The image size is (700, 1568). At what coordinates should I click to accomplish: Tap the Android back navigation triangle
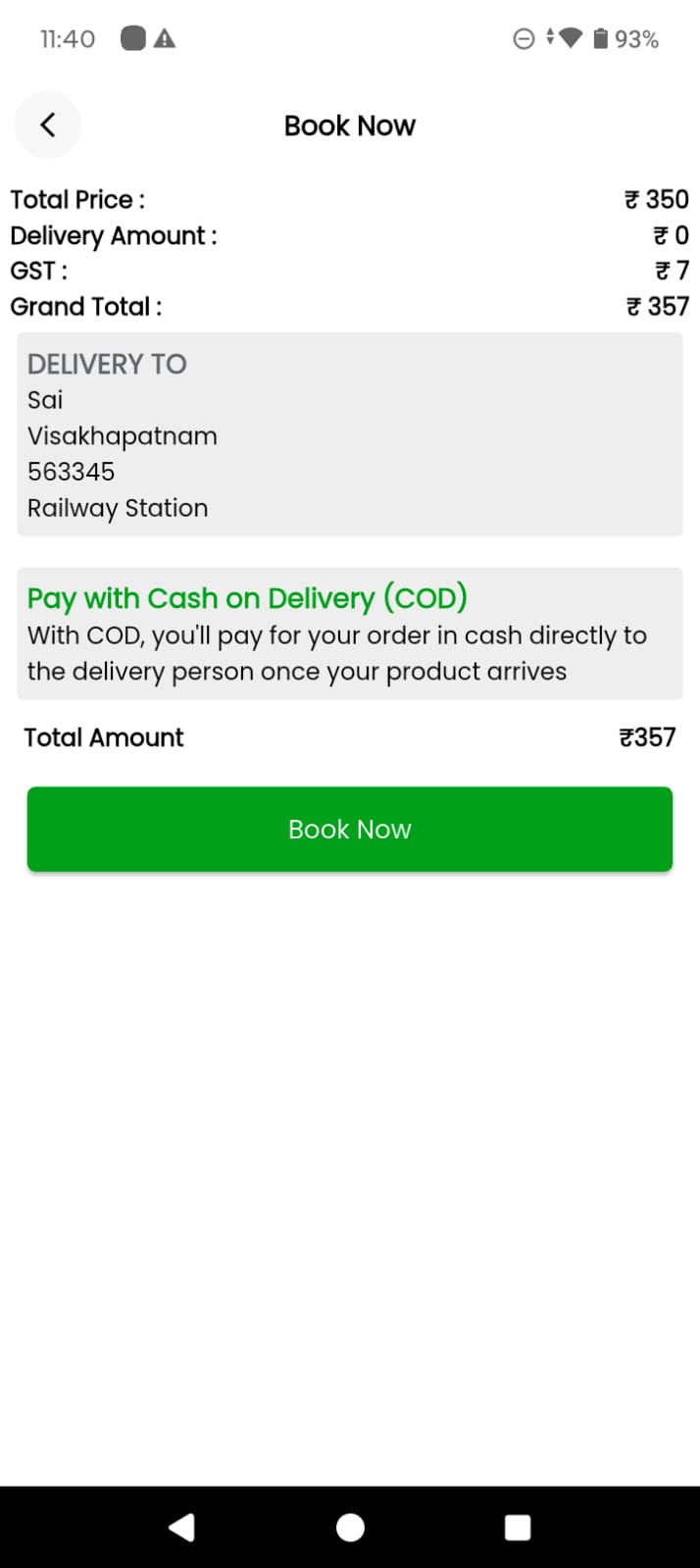(181, 1527)
